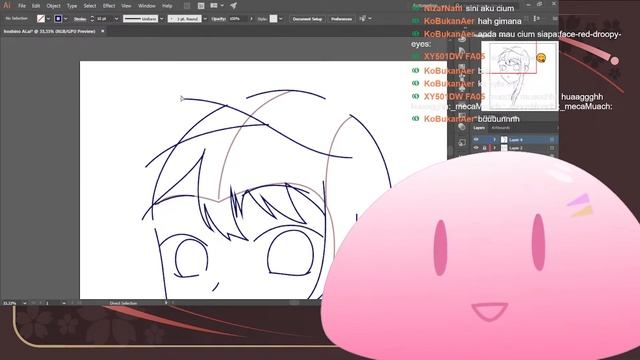
Task: Click the Opacity label link
Action: point(219,19)
